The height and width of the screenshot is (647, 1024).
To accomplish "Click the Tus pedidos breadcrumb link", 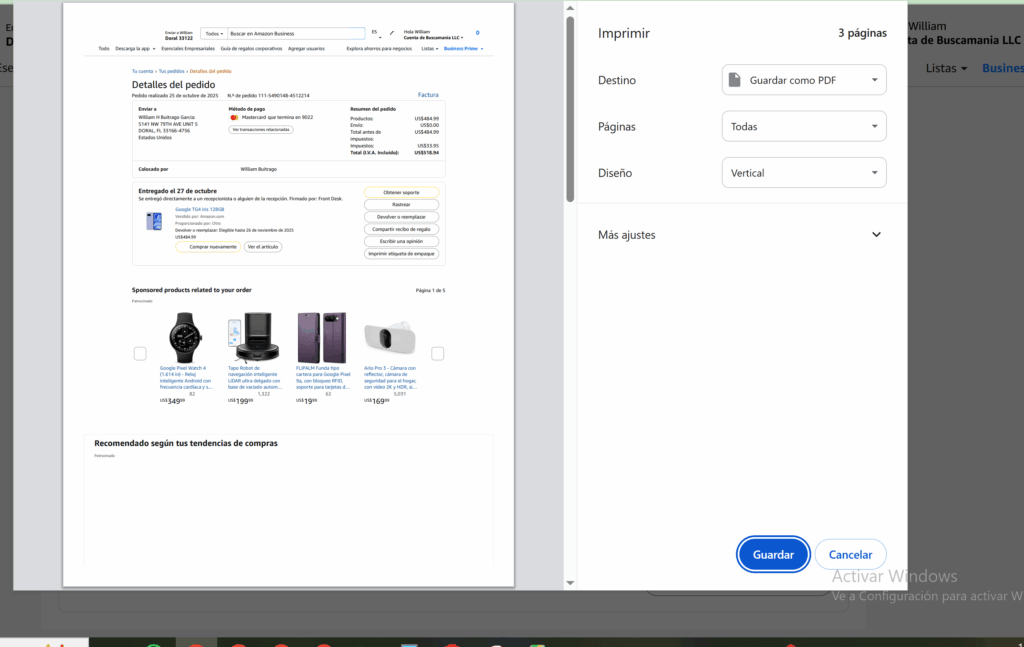I will point(171,71).
